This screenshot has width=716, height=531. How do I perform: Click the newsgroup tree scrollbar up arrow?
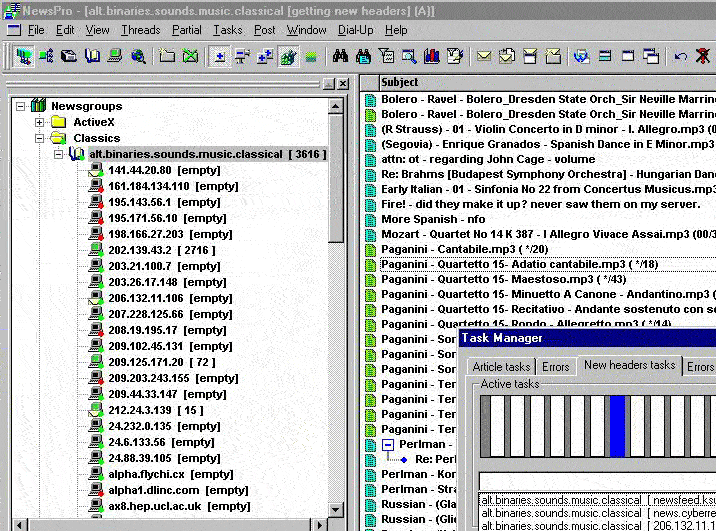tap(337, 105)
